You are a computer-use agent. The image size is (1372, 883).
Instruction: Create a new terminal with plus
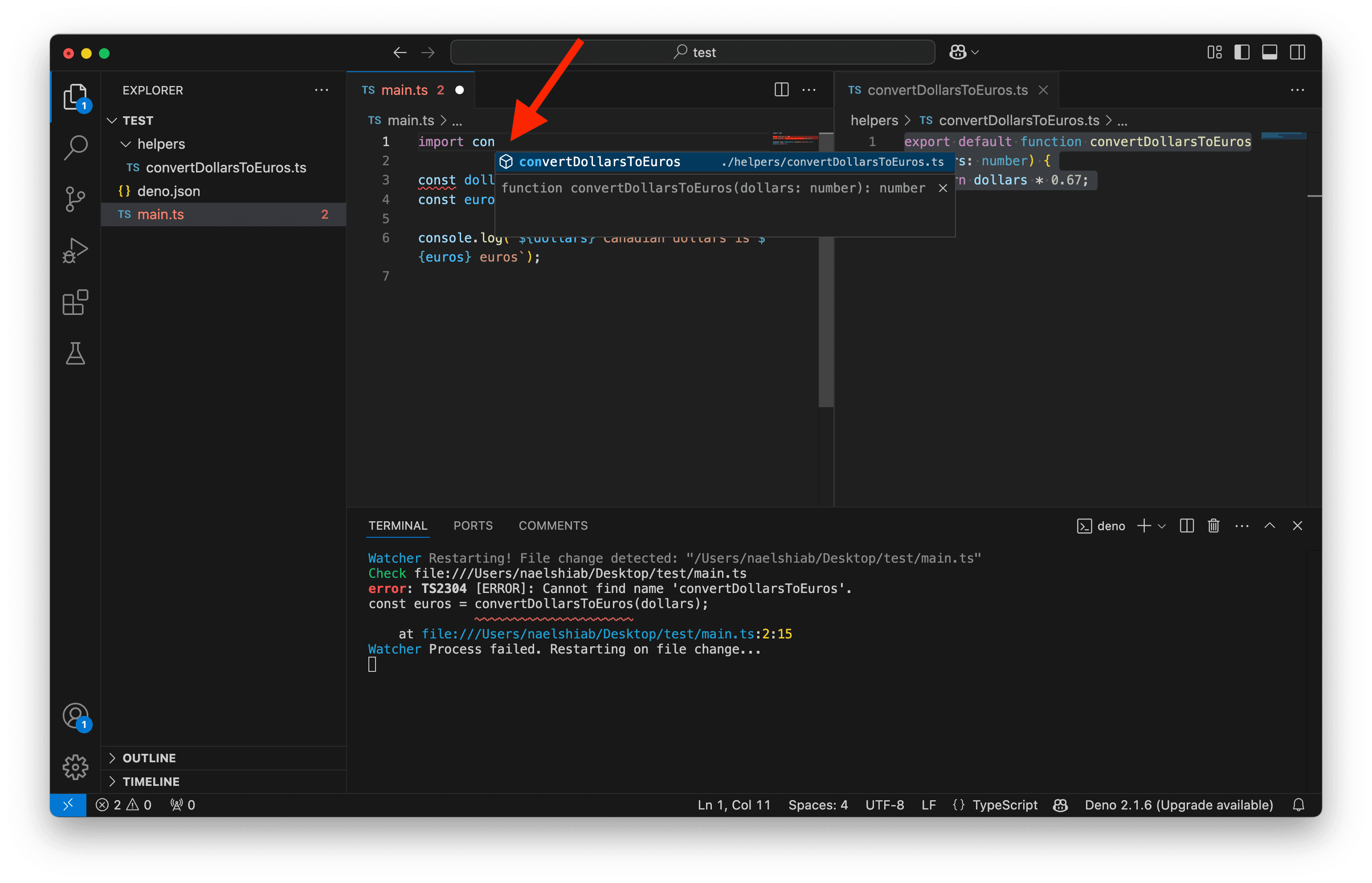point(1144,526)
